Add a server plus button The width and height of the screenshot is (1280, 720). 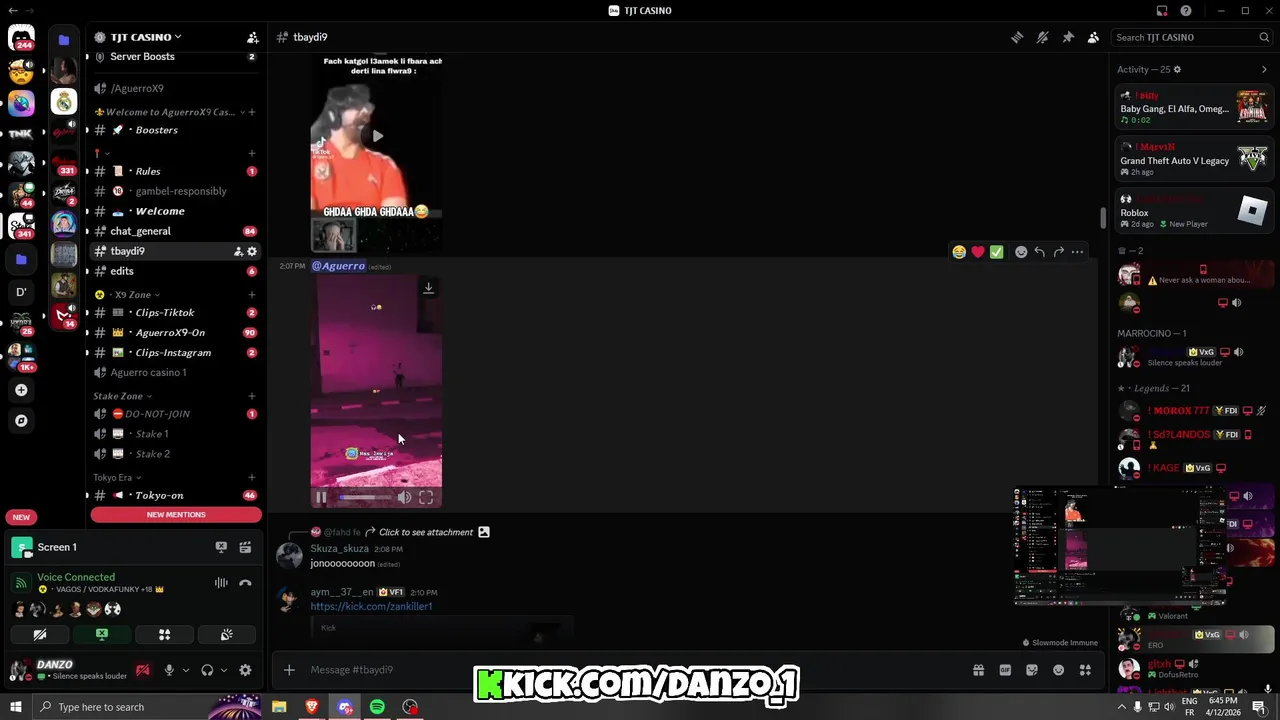[x=21, y=390]
